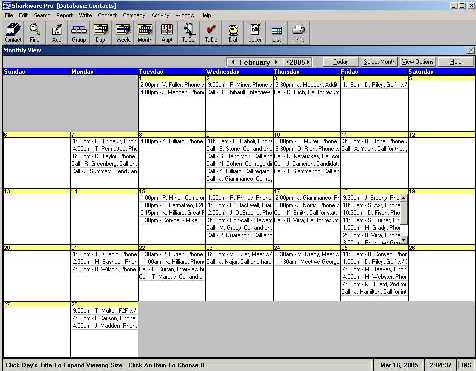
Task: Go to previous month arrow beside February
Action: 233,62
